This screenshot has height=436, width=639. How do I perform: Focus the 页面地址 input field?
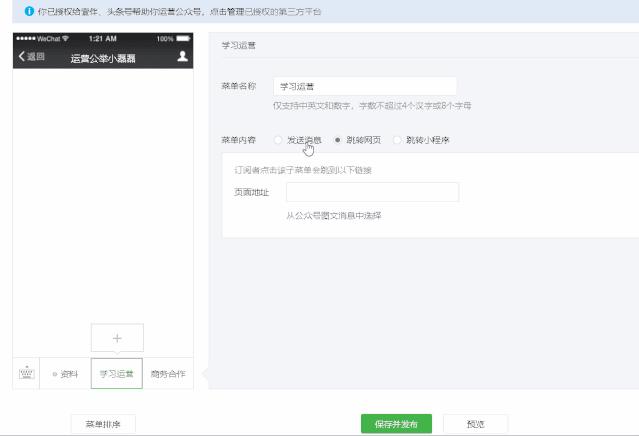(x=372, y=192)
